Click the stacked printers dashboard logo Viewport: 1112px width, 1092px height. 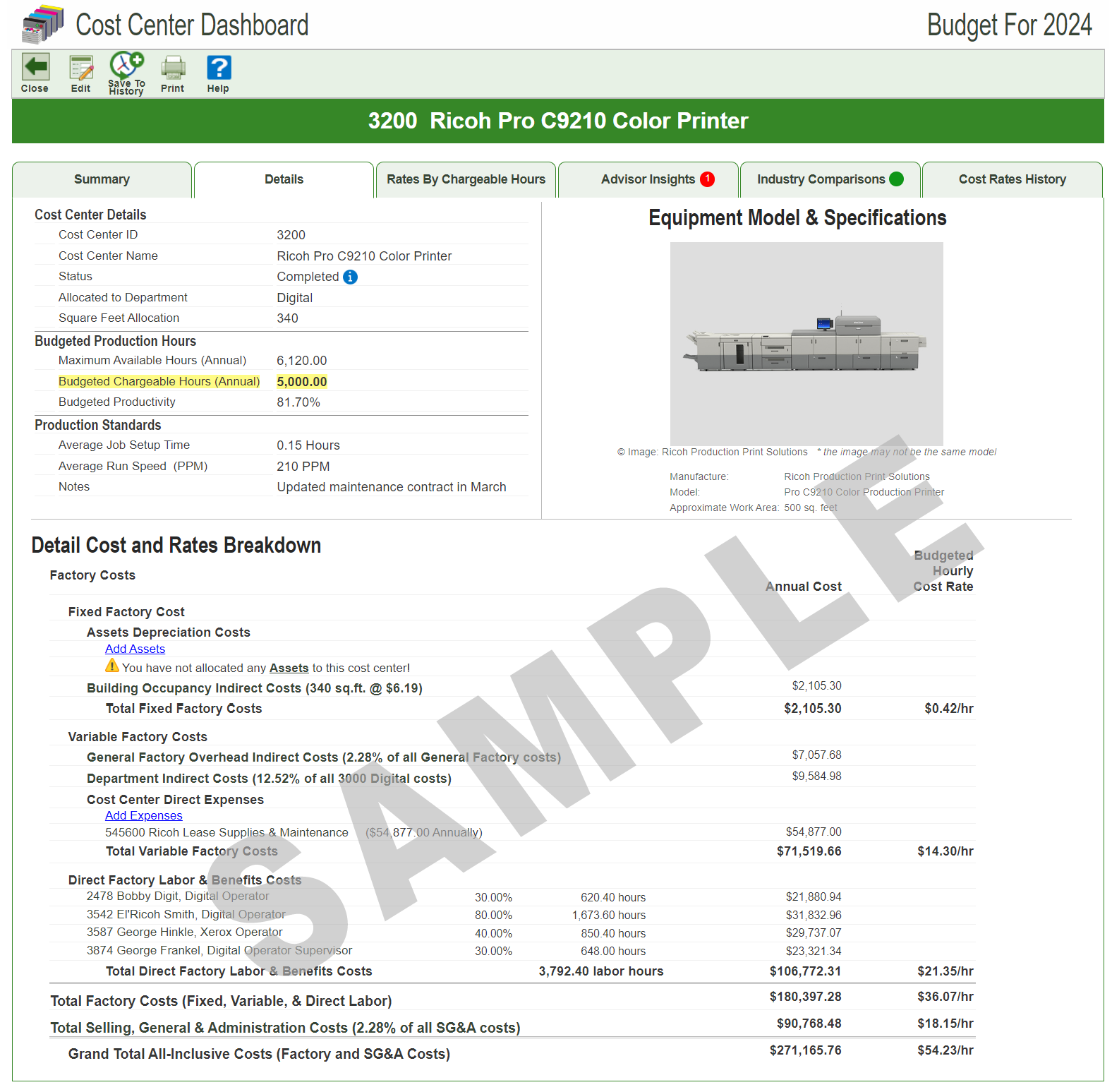click(x=43, y=25)
